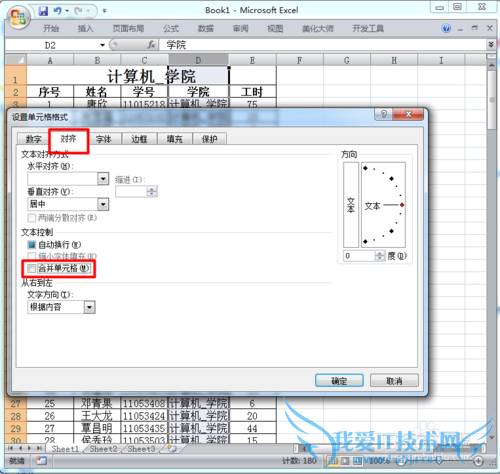Go to the first sheet with the navigation arrow
The height and width of the screenshot is (474, 500).
(10, 448)
